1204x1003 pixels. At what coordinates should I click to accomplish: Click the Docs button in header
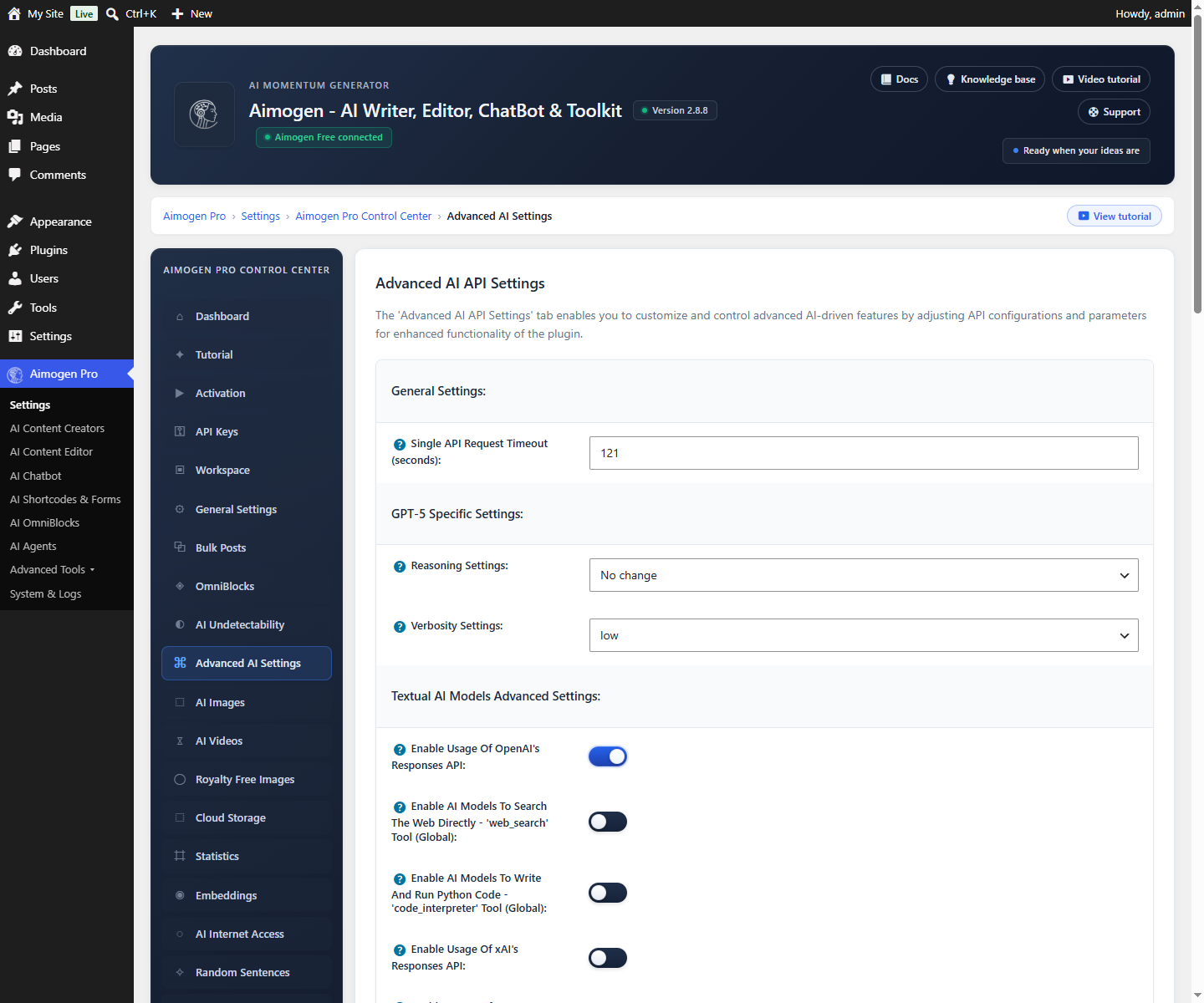pyautogui.click(x=899, y=79)
